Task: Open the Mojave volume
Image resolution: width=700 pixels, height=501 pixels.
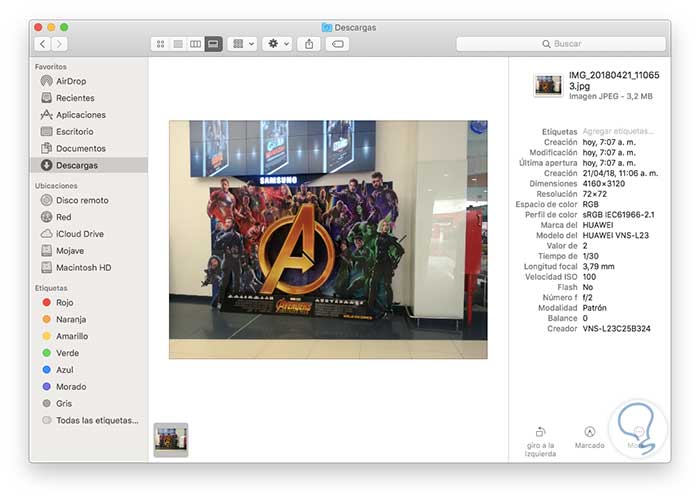Action: tap(88, 251)
